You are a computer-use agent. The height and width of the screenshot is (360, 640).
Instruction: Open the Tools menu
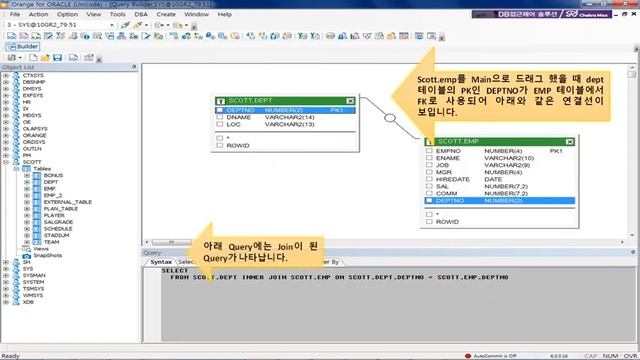pos(118,14)
